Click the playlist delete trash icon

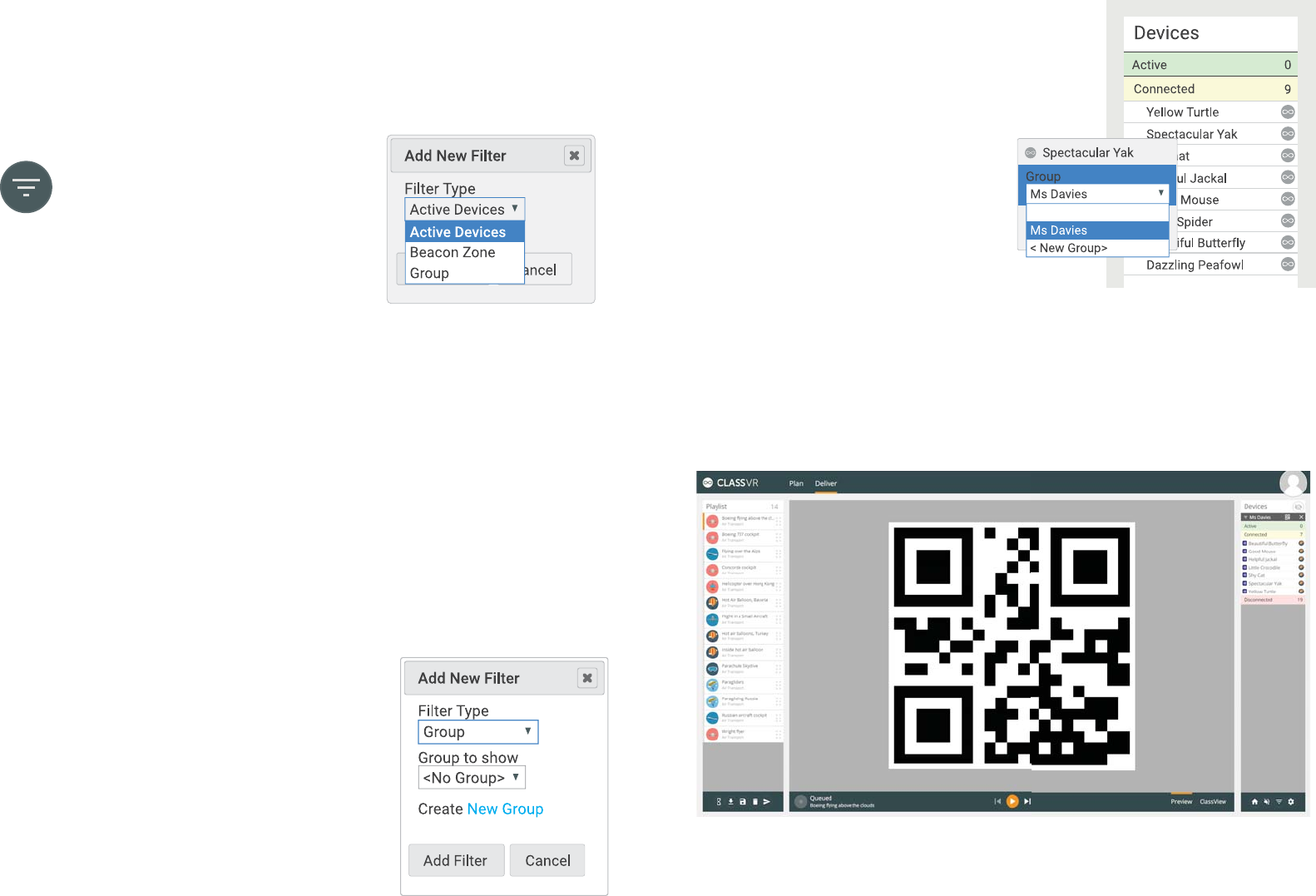pyautogui.click(x=755, y=802)
